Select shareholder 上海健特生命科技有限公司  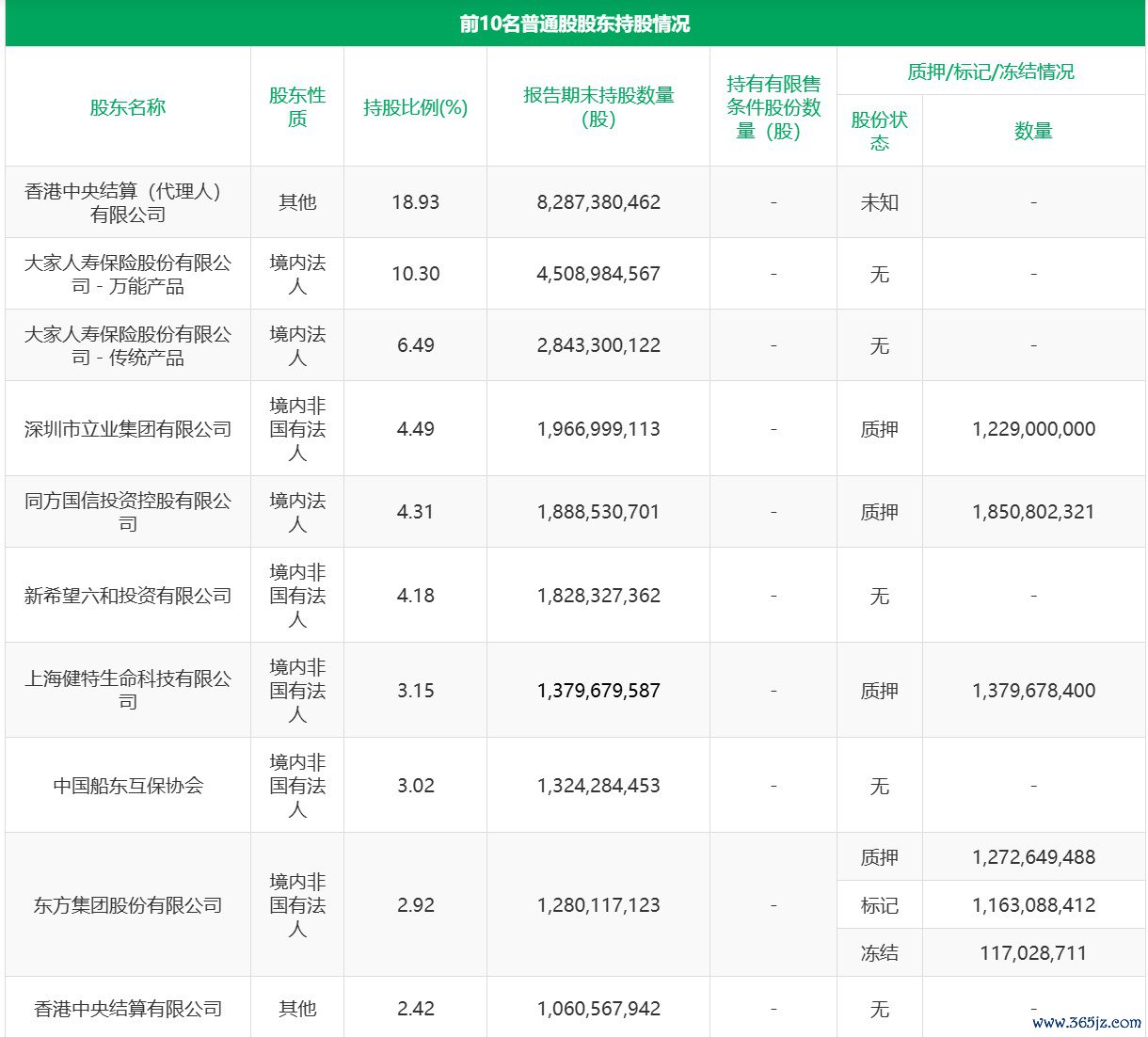click(x=128, y=691)
